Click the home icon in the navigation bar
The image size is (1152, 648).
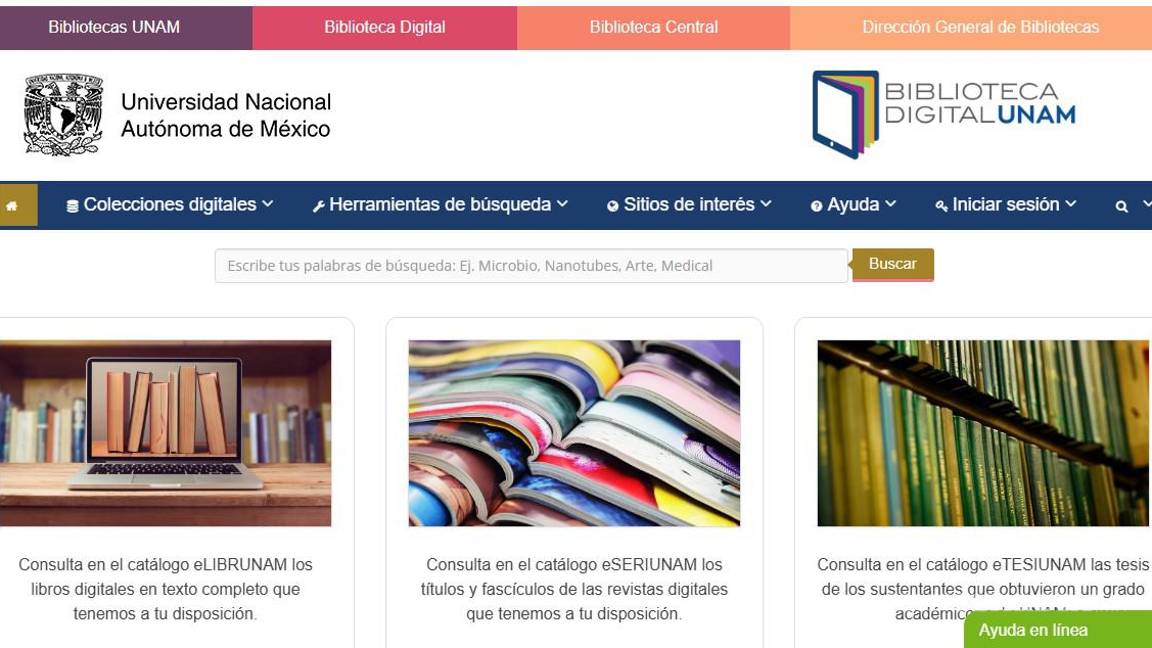coord(13,203)
